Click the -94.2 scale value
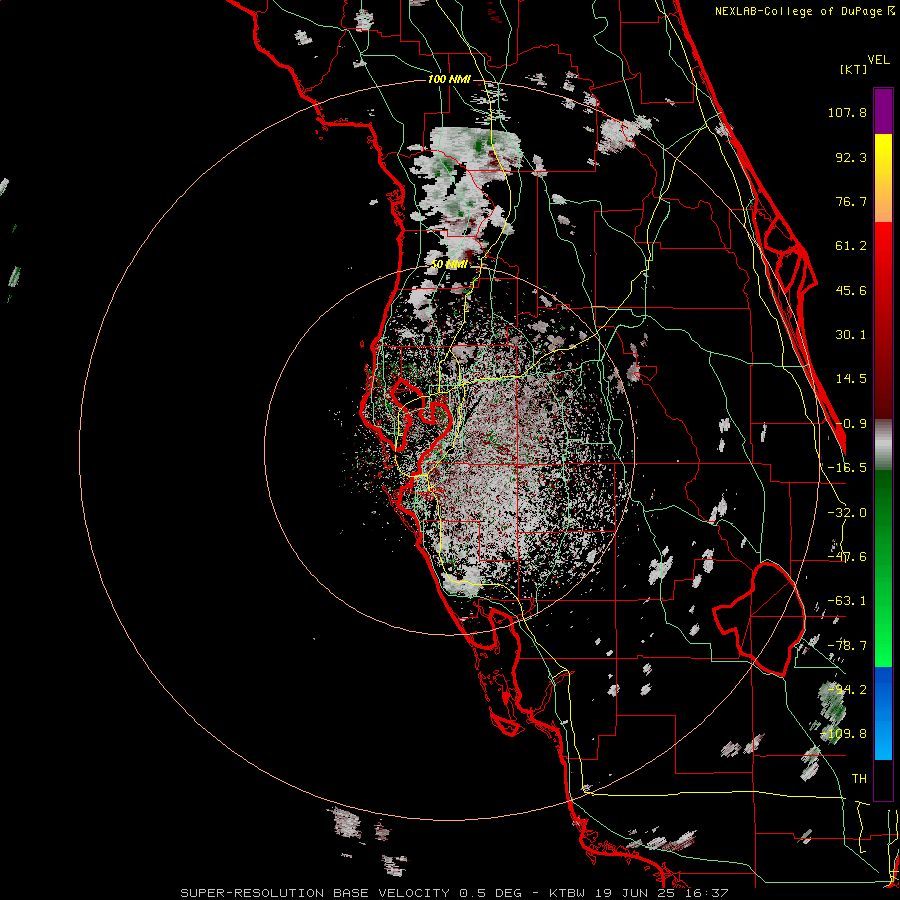The image size is (900, 900). pyautogui.click(x=847, y=690)
